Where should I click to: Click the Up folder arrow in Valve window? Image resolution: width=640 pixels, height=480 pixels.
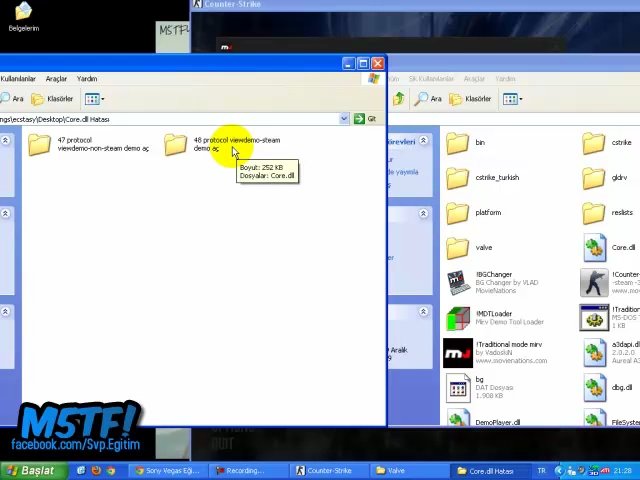399,99
